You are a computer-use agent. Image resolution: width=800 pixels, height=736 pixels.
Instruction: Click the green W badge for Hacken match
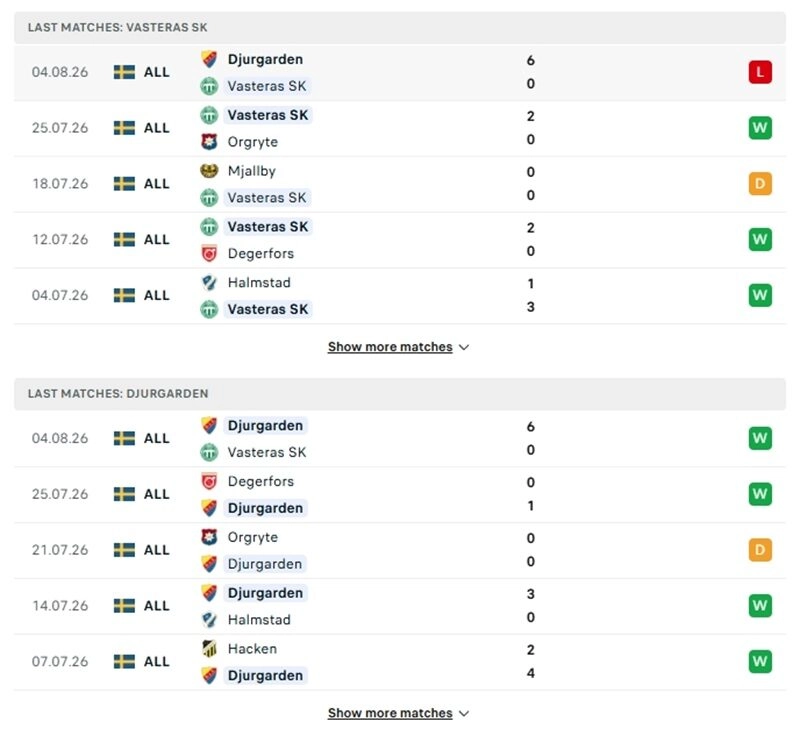click(x=760, y=662)
